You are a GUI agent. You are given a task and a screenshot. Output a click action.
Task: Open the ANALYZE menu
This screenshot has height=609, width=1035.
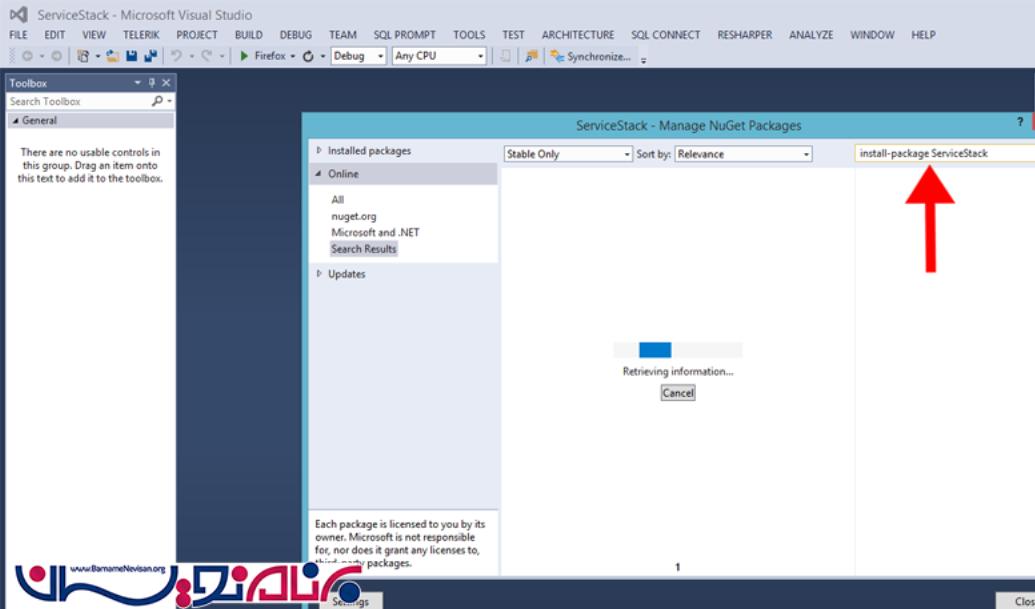pyautogui.click(x=811, y=34)
